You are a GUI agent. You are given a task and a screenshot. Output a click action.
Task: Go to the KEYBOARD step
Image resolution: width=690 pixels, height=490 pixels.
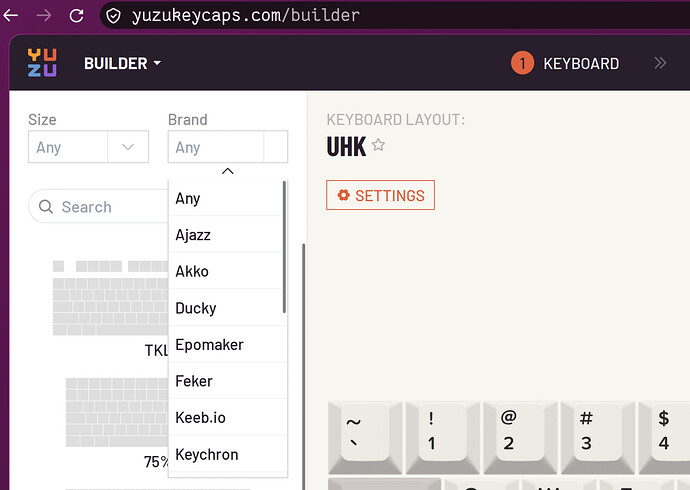(581, 63)
